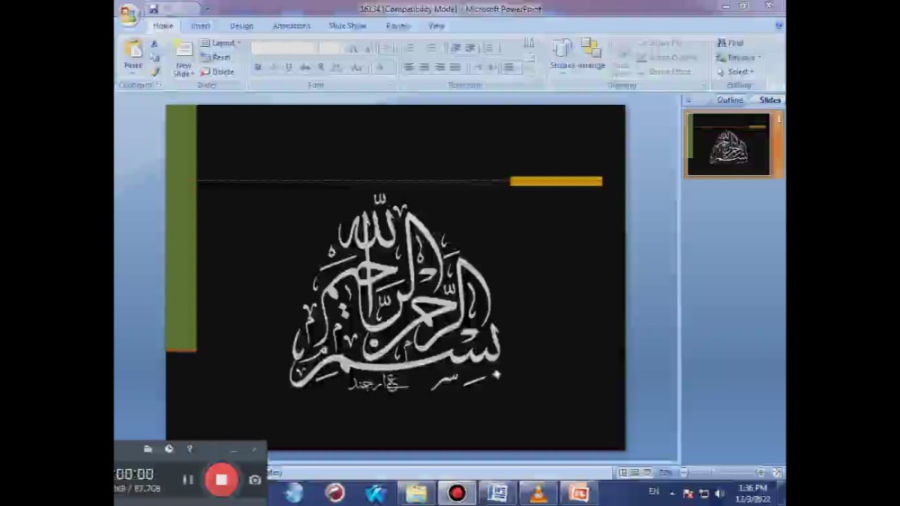Switch to the Outline pane tab
The width and height of the screenshot is (900, 506).
pyautogui.click(x=730, y=100)
